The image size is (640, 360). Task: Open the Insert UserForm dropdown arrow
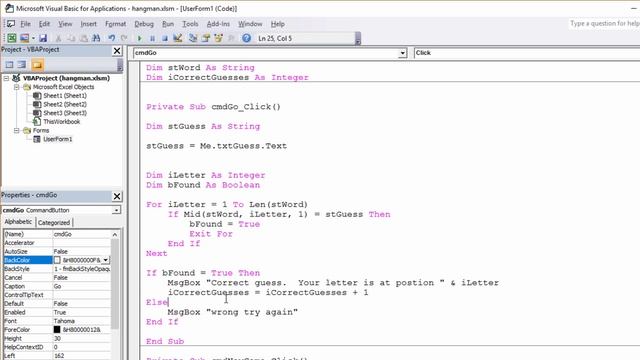[33, 38]
